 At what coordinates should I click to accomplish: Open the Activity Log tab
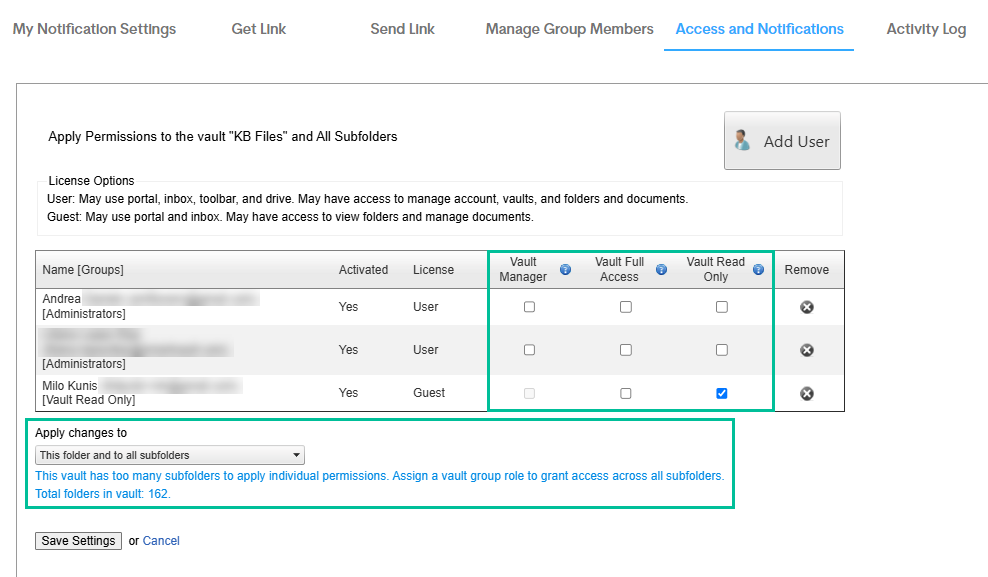point(926,29)
